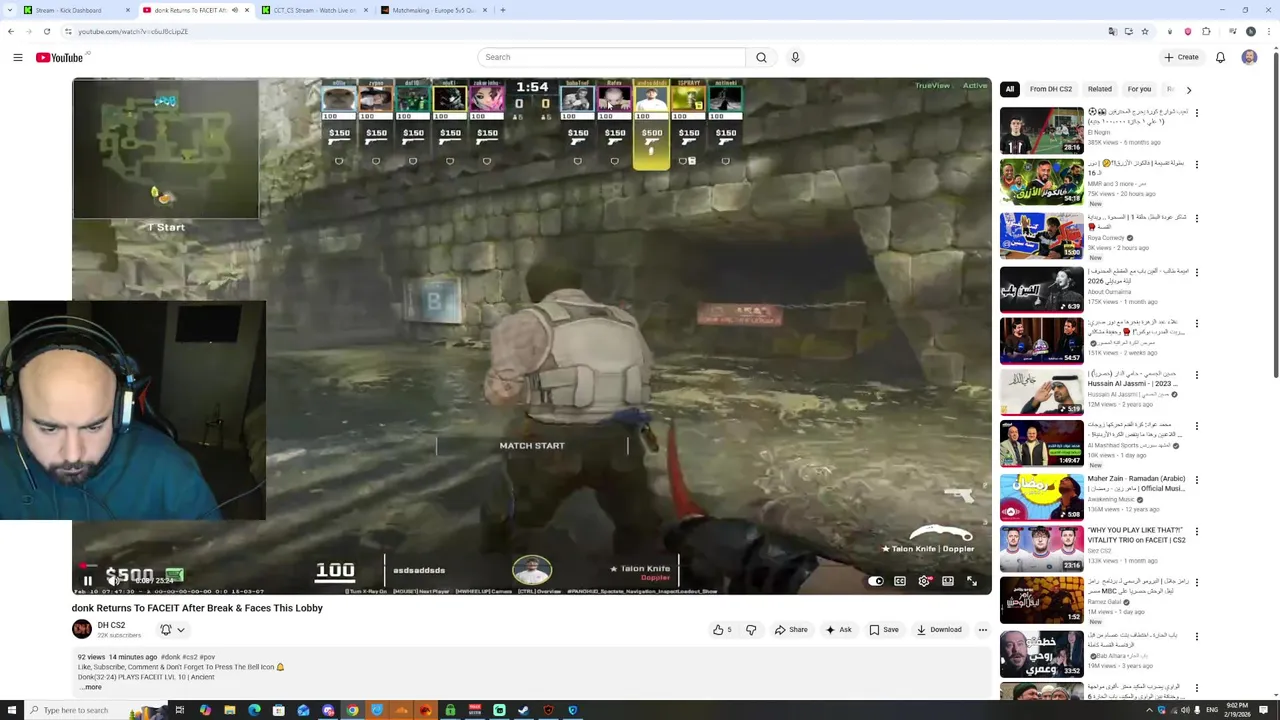1280x720 pixels.
Task: Expand the description with ...more
Action: point(91,687)
